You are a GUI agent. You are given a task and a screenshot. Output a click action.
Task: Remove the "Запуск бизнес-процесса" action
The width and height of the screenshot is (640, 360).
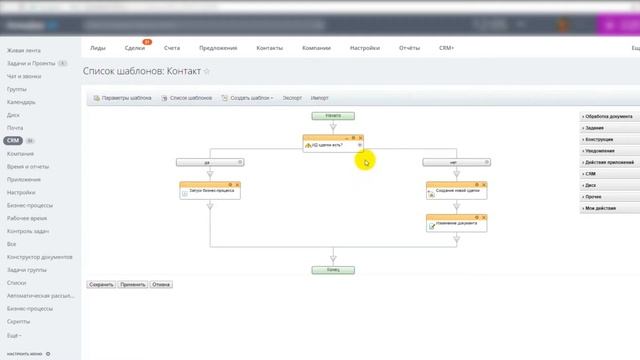(x=237, y=185)
